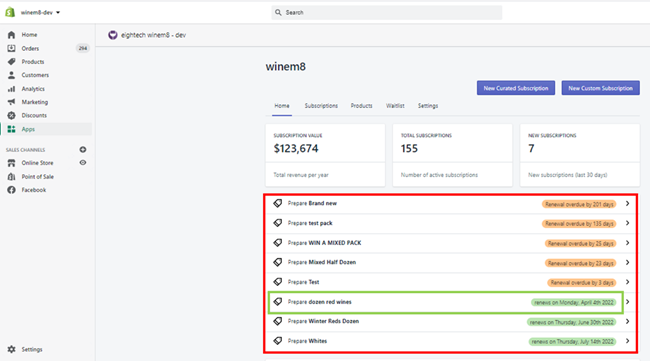Click the Facebook logo icon
Screen dimensions: 650x361
pos(11,190)
